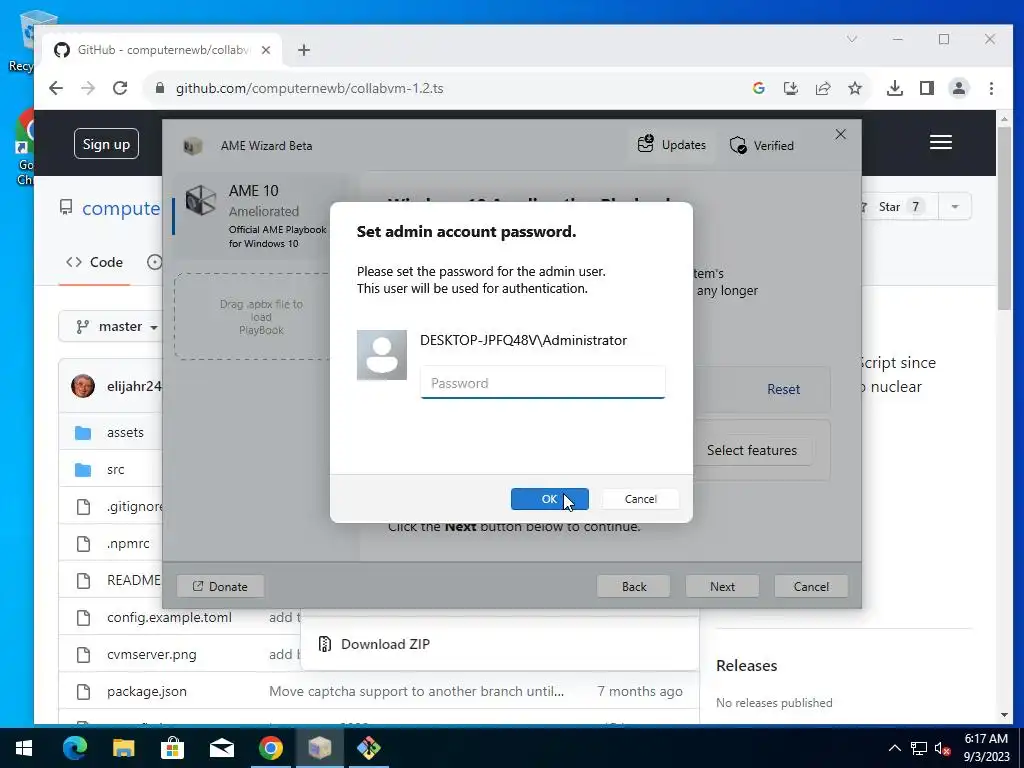
Task: Open Git app from taskbar
Action: 368,748
